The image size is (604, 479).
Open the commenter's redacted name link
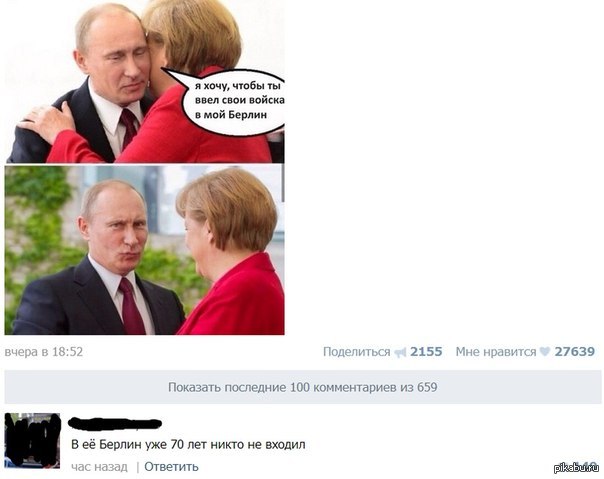click(x=115, y=424)
